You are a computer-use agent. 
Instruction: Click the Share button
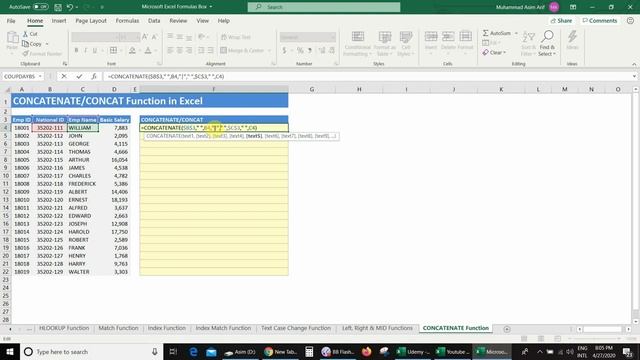pos(561,21)
